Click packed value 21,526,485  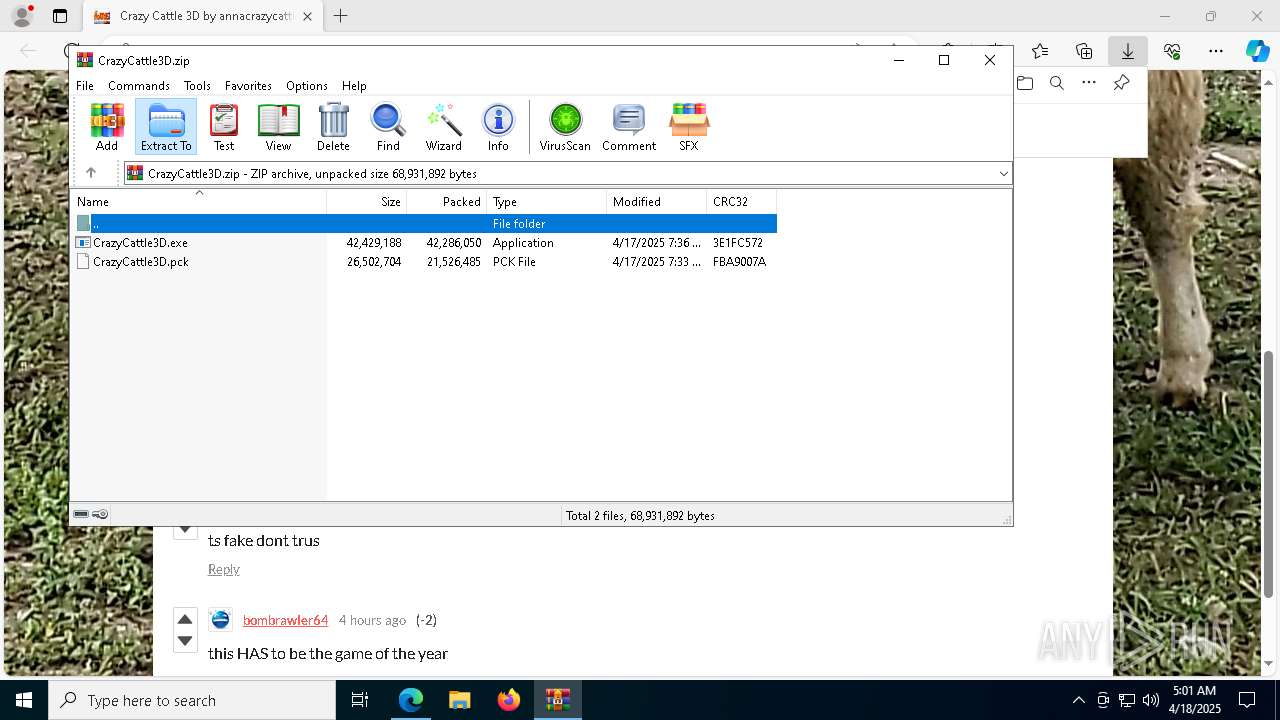[x=454, y=262]
